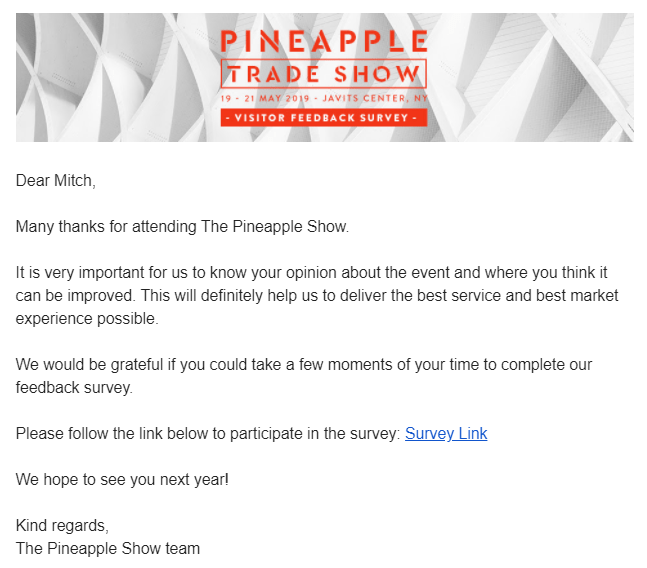Click the words The Pineapple Show in thanks line
The height and width of the screenshot is (568, 647).
click(x=274, y=226)
